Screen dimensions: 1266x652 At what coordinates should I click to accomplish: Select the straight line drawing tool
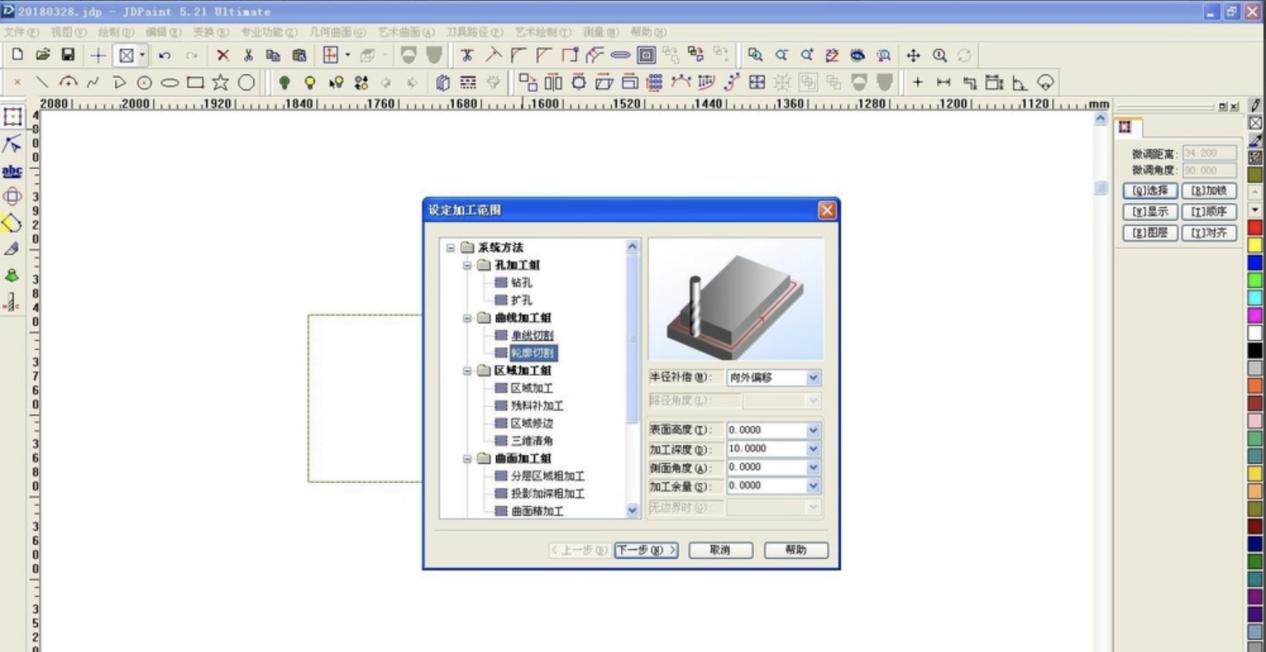point(42,83)
